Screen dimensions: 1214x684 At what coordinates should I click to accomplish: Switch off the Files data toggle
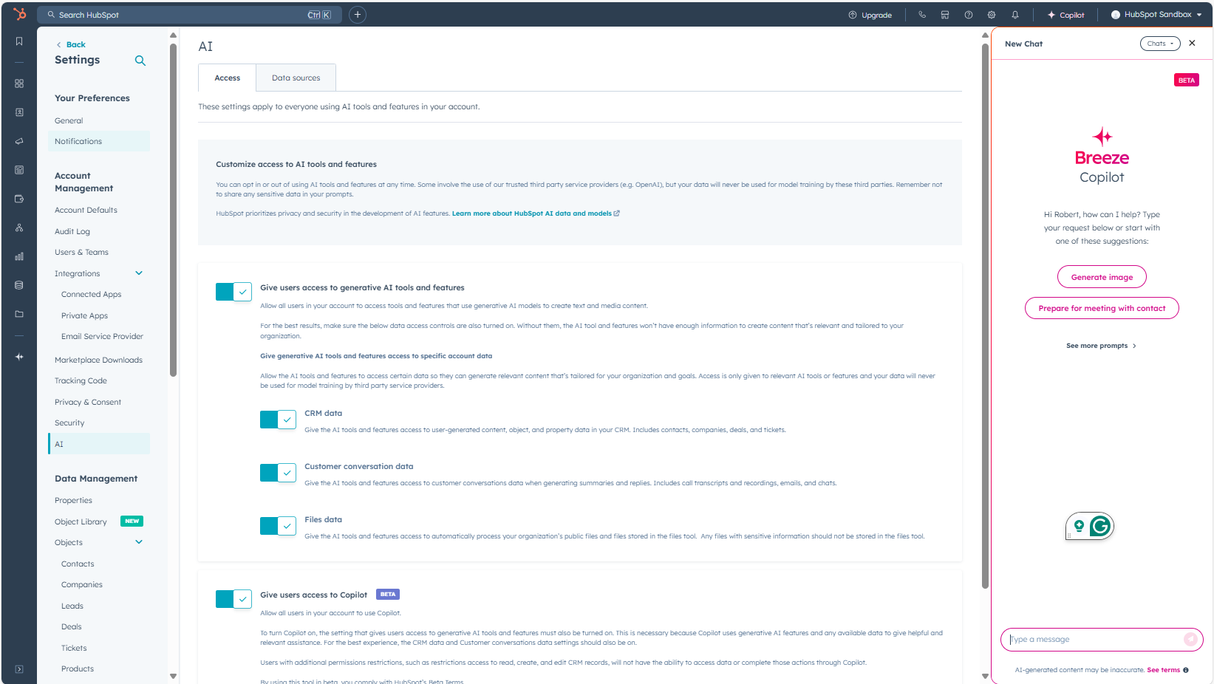coord(277,525)
